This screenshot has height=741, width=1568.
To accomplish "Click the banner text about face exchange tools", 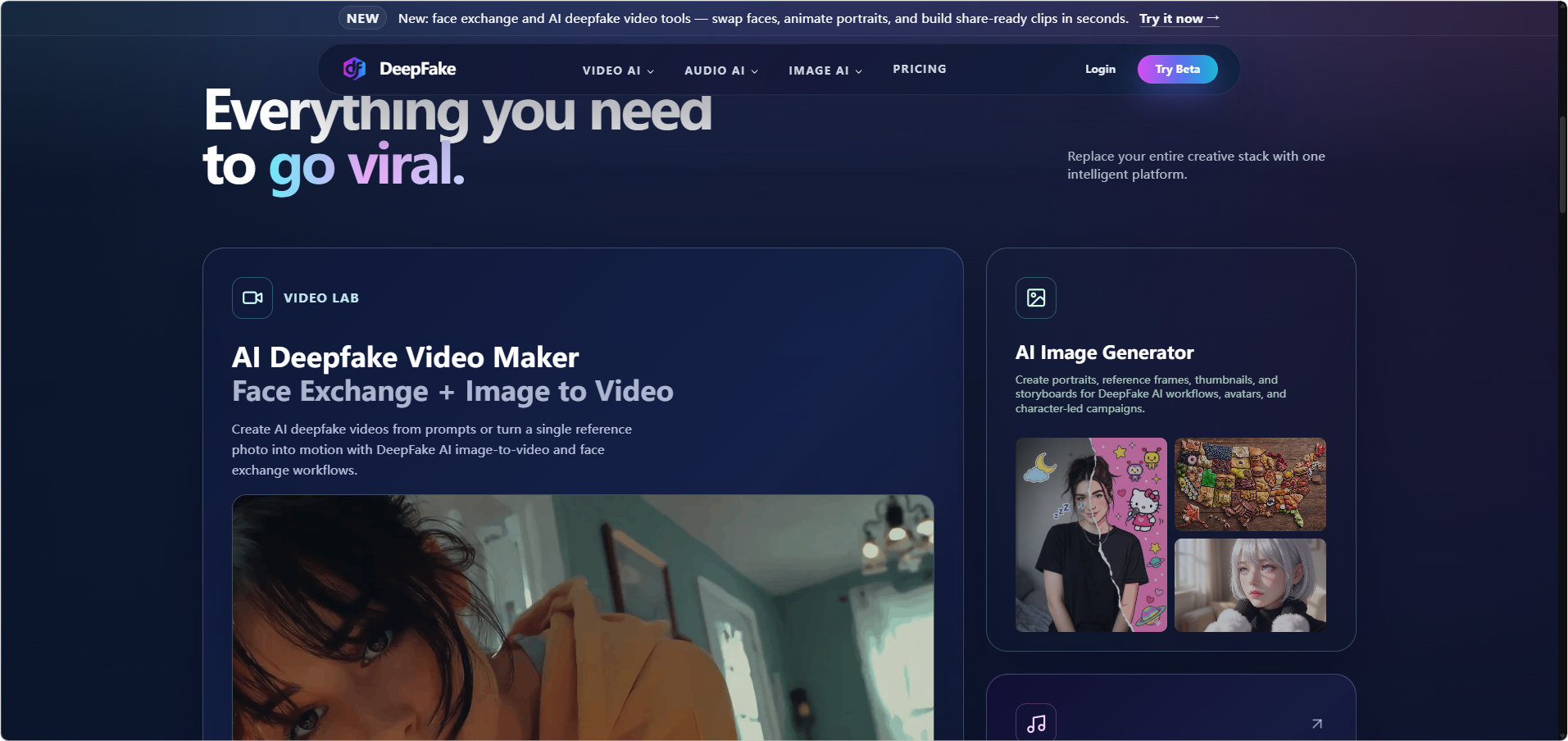I will click(x=763, y=19).
